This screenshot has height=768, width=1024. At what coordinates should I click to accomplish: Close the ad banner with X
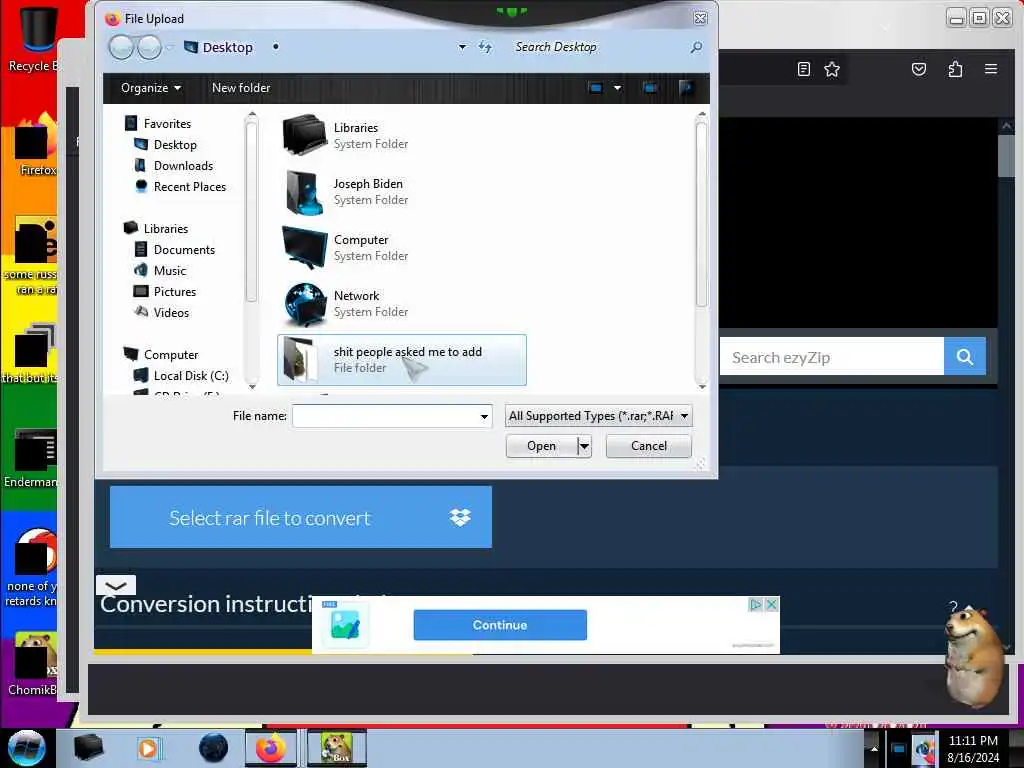tap(771, 605)
